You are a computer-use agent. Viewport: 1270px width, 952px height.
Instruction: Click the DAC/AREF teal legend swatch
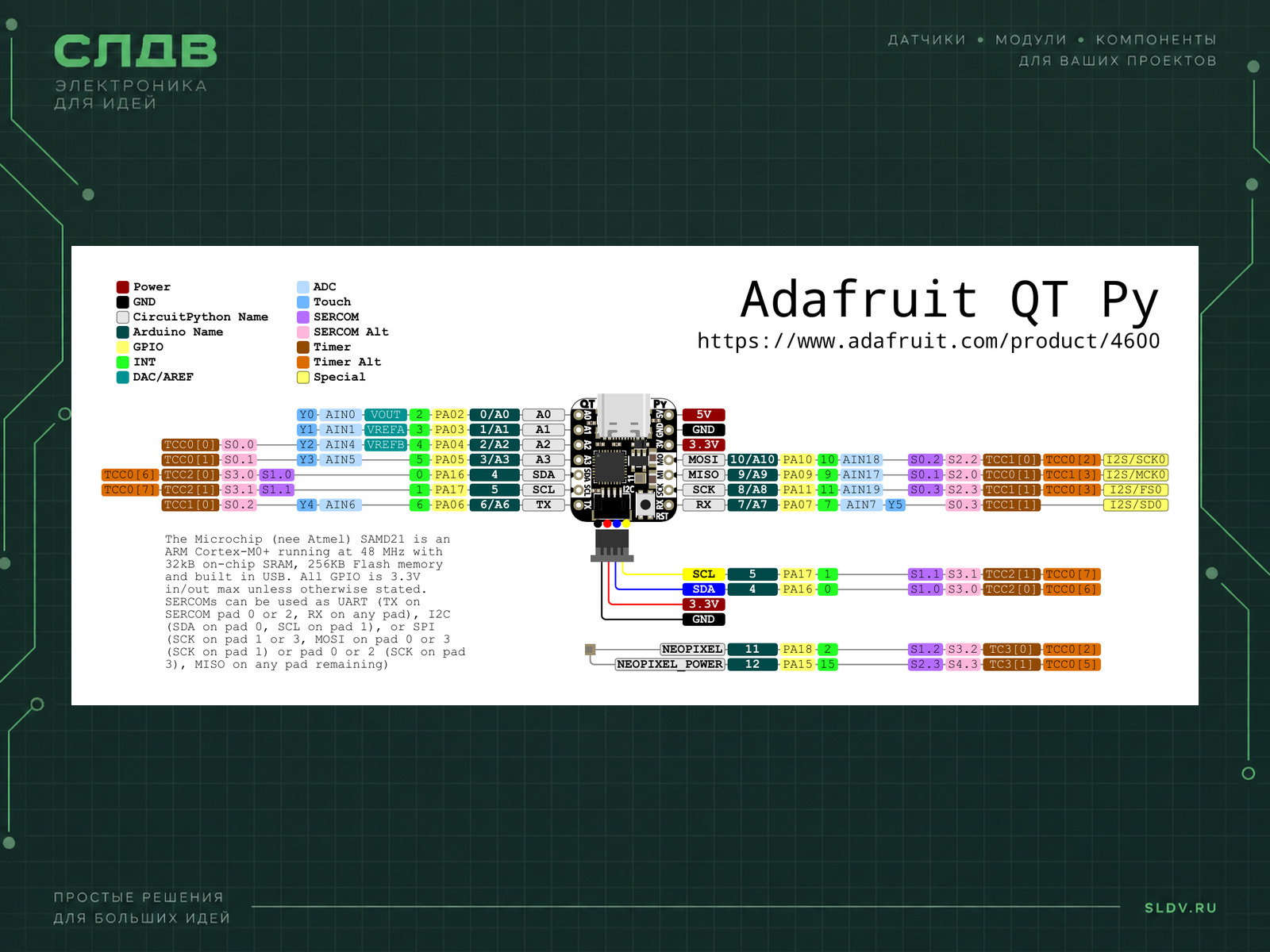123,378
